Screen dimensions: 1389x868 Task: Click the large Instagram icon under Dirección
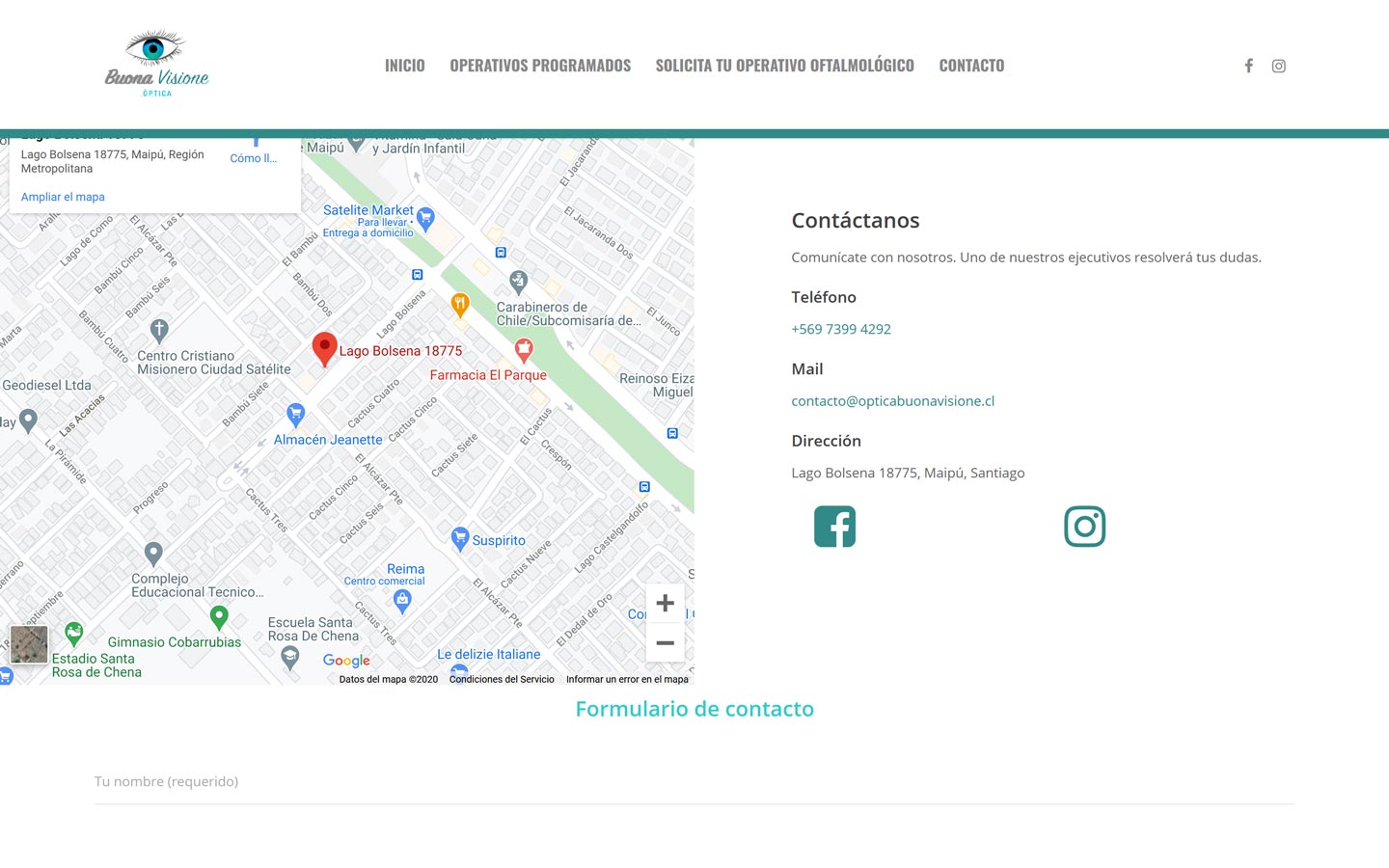(x=1084, y=527)
